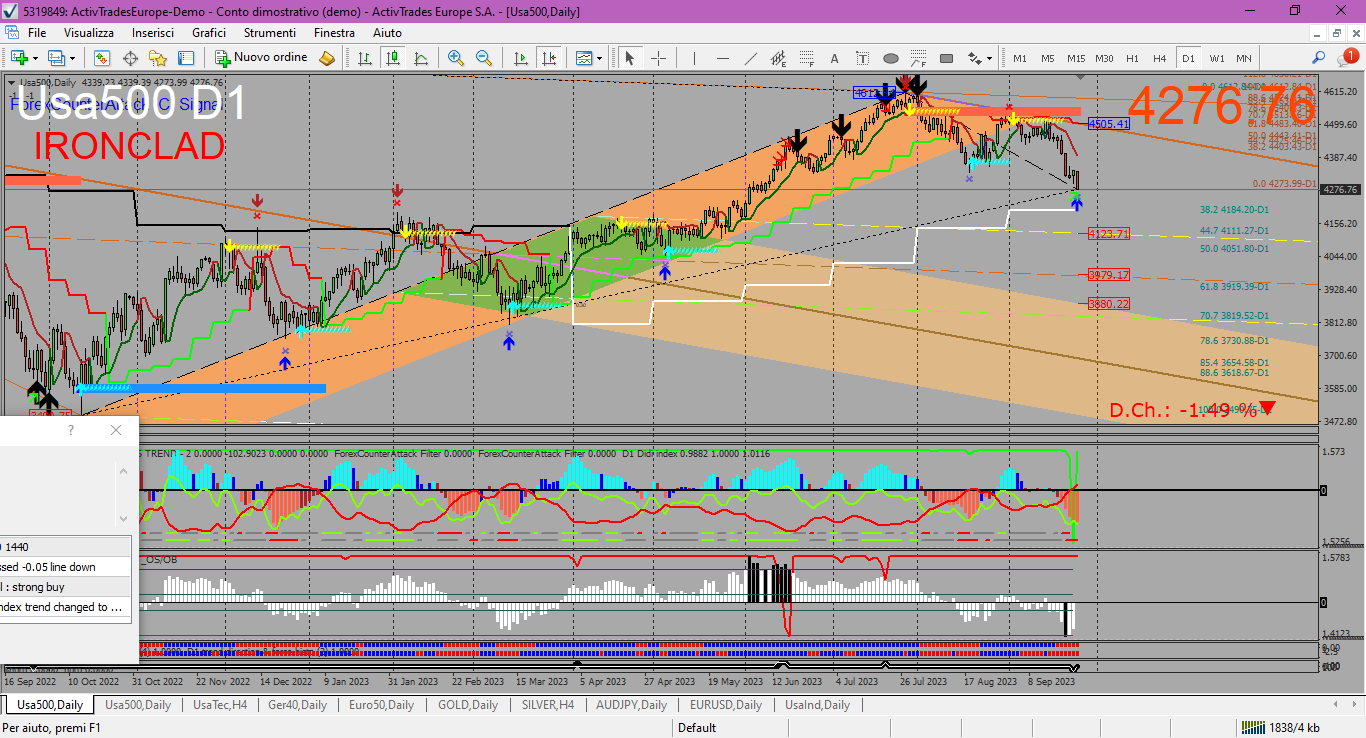Expand the Indicators dropdown arrow
Image resolution: width=1366 pixels, height=738 pixels.
[x=599, y=58]
